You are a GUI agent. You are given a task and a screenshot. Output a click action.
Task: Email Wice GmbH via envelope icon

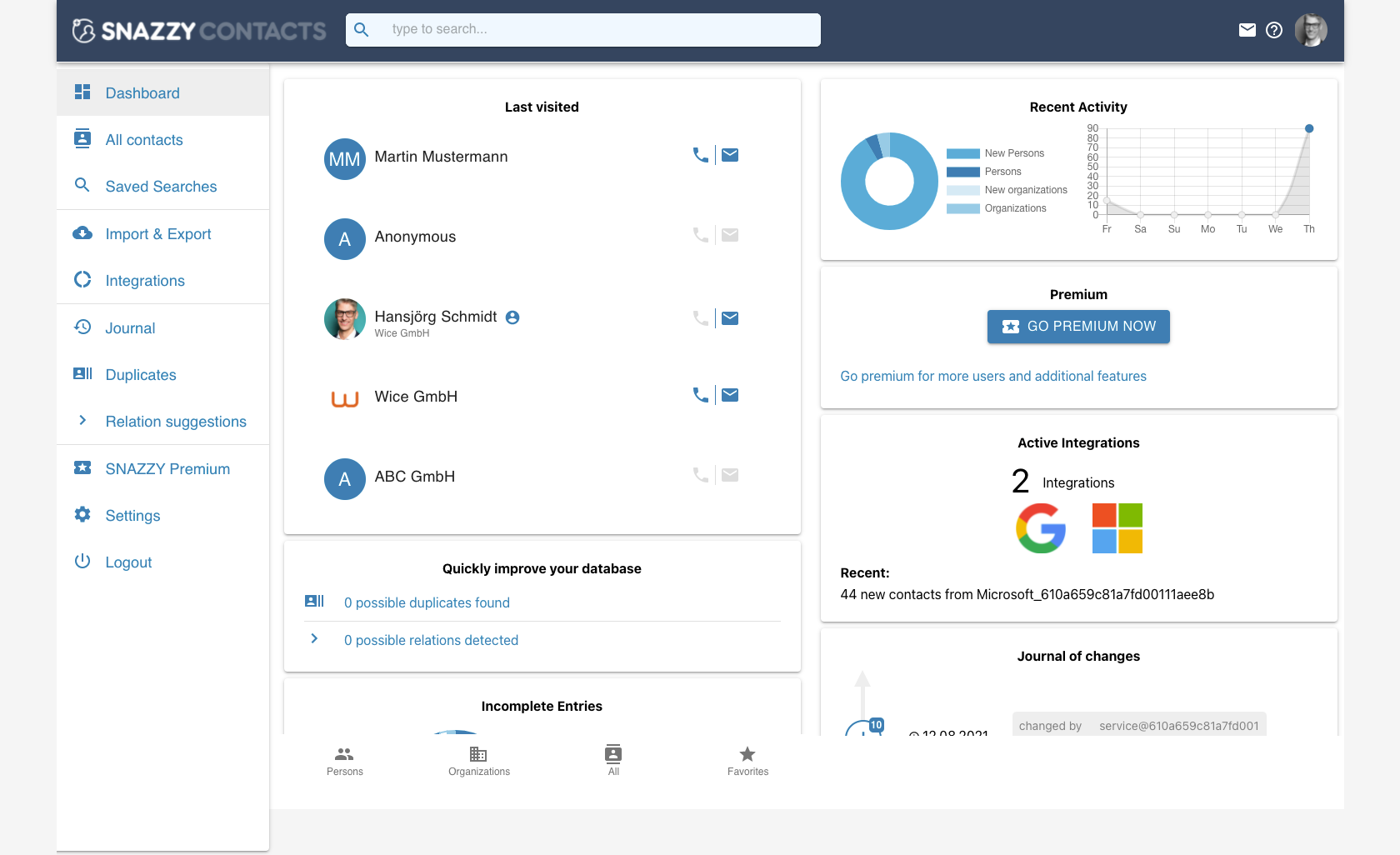pyautogui.click(x=730, y=395)
